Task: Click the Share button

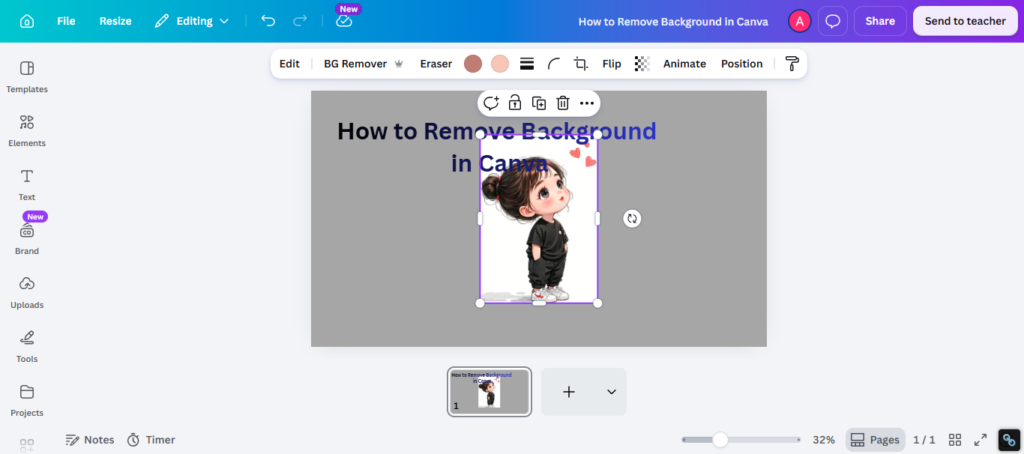Action: [x=880, y=21]
